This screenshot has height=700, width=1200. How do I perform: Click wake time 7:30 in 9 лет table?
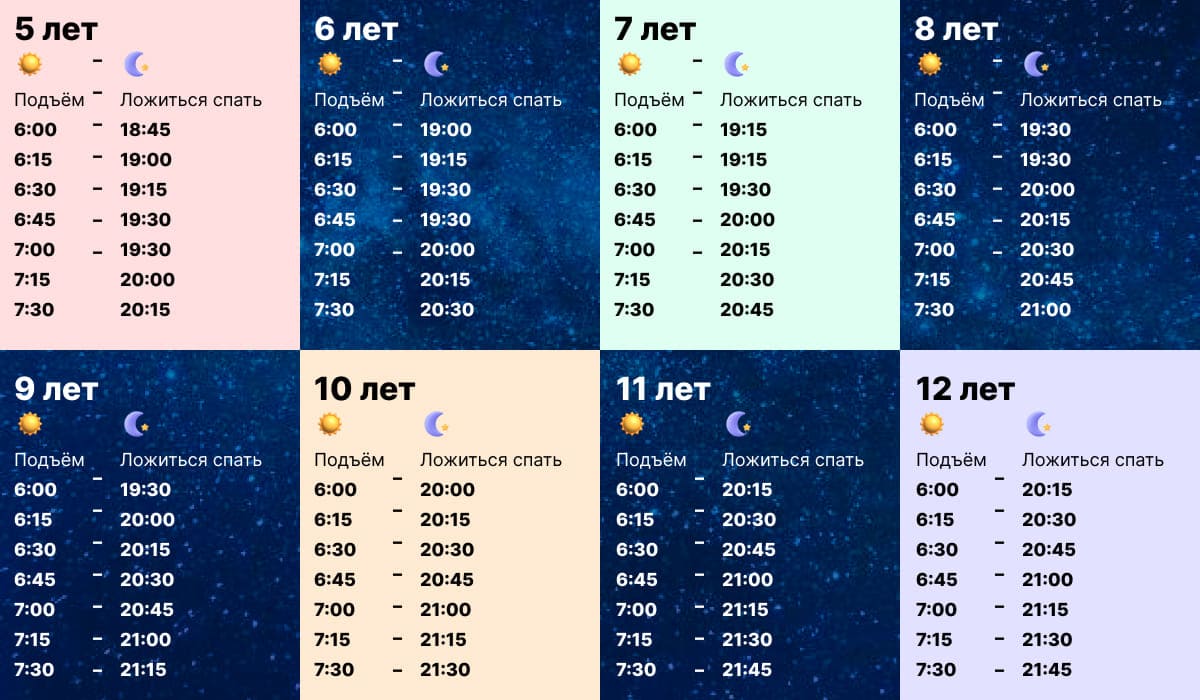(x=35, y=669)
